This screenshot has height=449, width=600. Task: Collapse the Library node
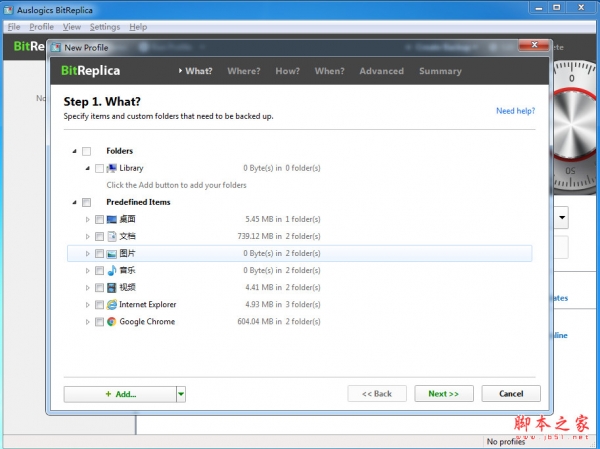(88, 168)
